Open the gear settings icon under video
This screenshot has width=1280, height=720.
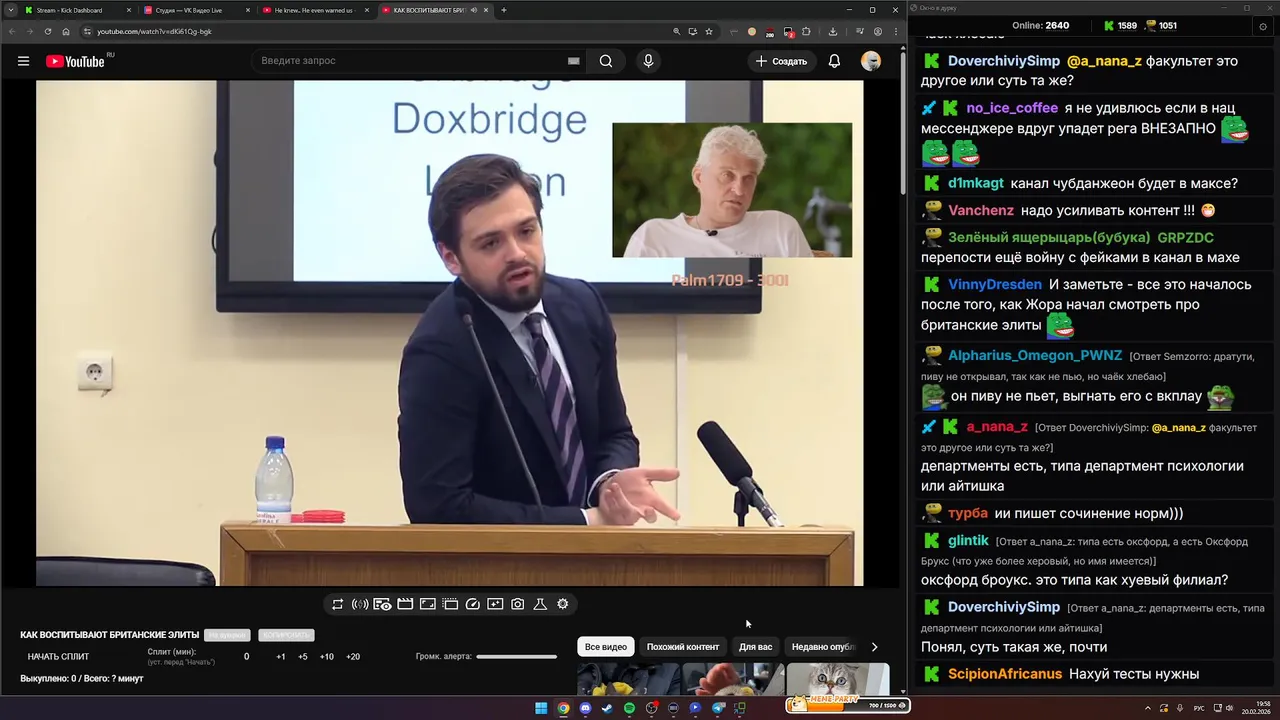click(563, 604)
